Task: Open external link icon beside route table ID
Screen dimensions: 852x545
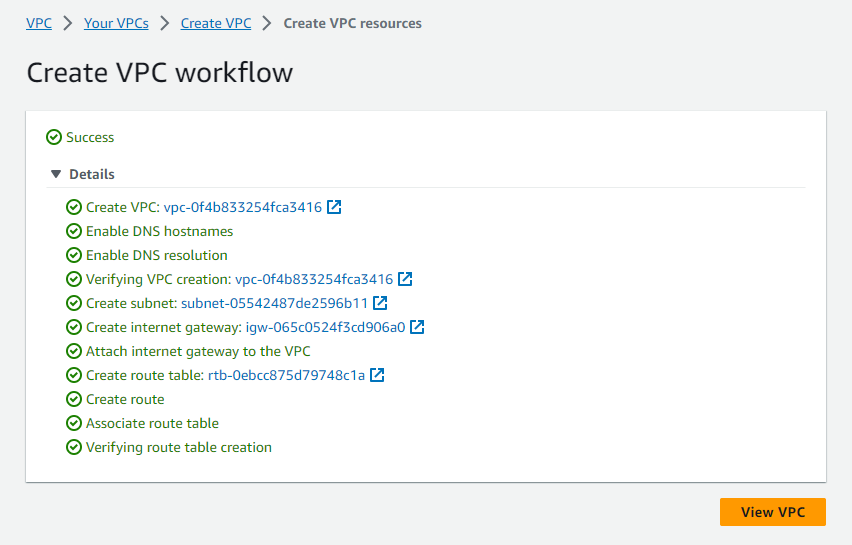Action: point(377,375)
